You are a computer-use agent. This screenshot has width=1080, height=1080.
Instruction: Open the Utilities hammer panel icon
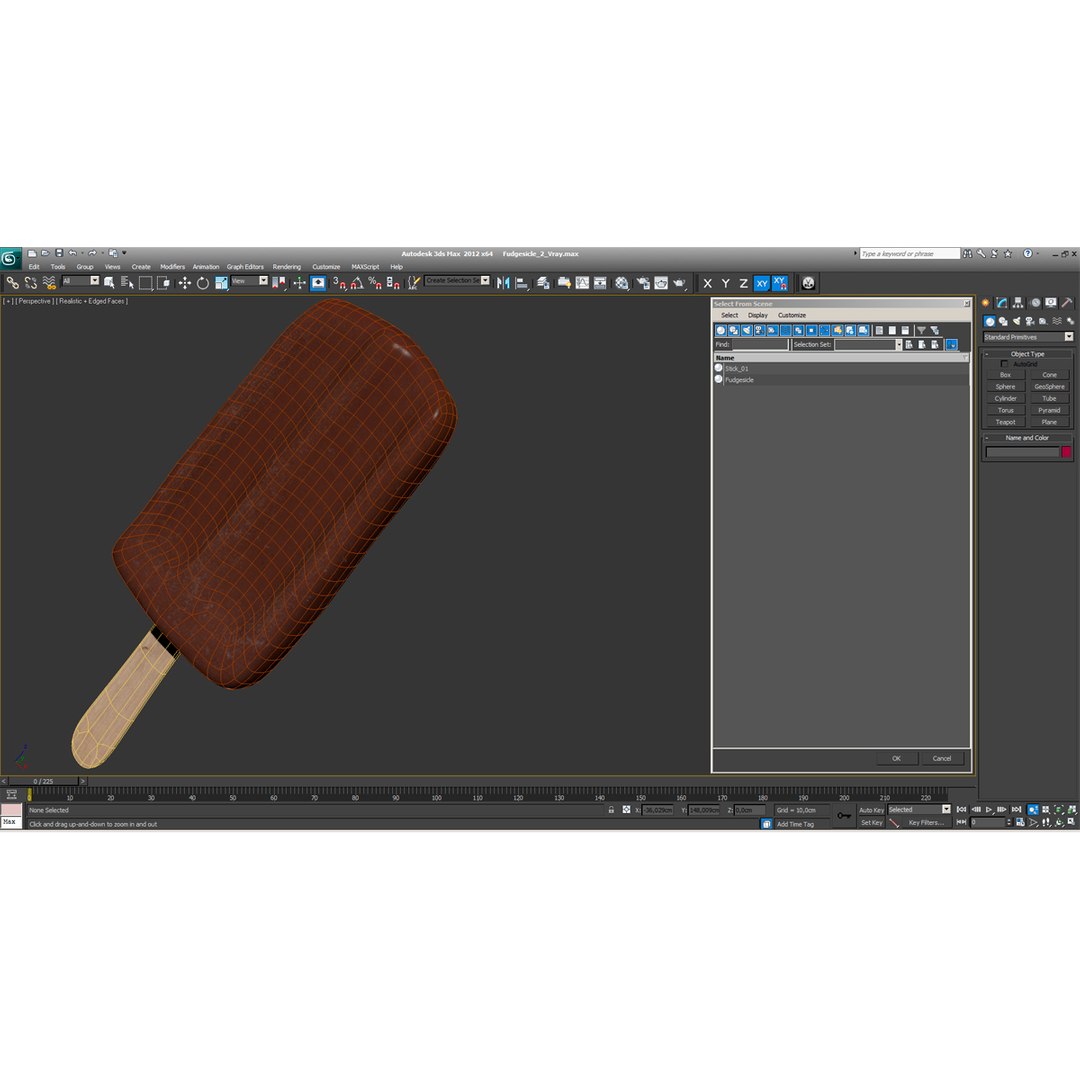1067,302
